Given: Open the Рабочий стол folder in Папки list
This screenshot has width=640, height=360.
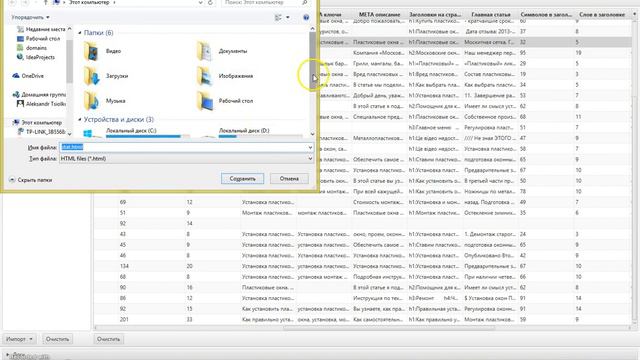Looking at the screenshot, I should (225, 101).
